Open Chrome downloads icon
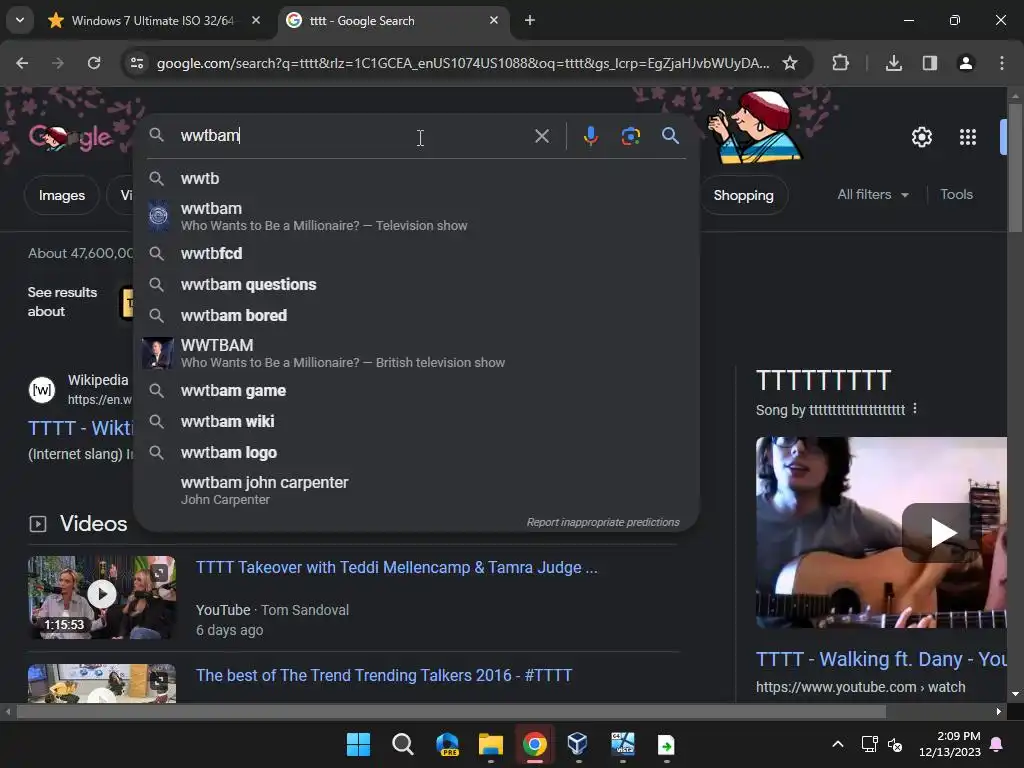This screenshot has width=1024, height=768. click(894, 63)
